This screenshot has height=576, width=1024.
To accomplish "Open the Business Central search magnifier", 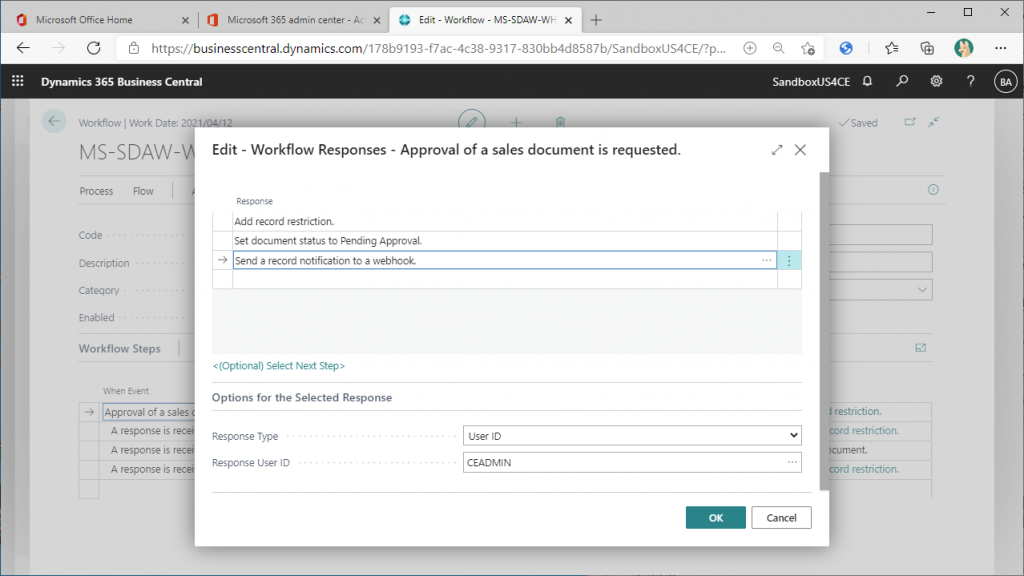I will [x=902, y=82].
